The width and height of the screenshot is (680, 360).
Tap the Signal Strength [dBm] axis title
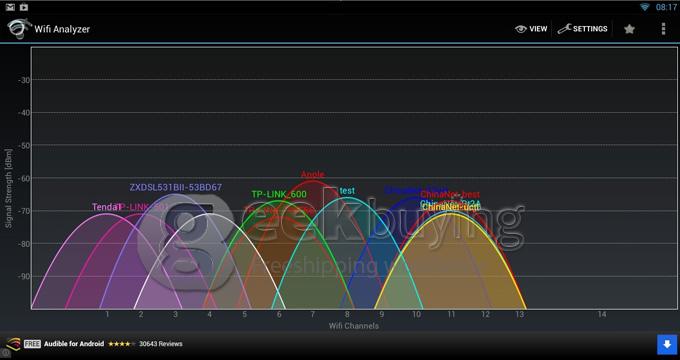[9, 188]
